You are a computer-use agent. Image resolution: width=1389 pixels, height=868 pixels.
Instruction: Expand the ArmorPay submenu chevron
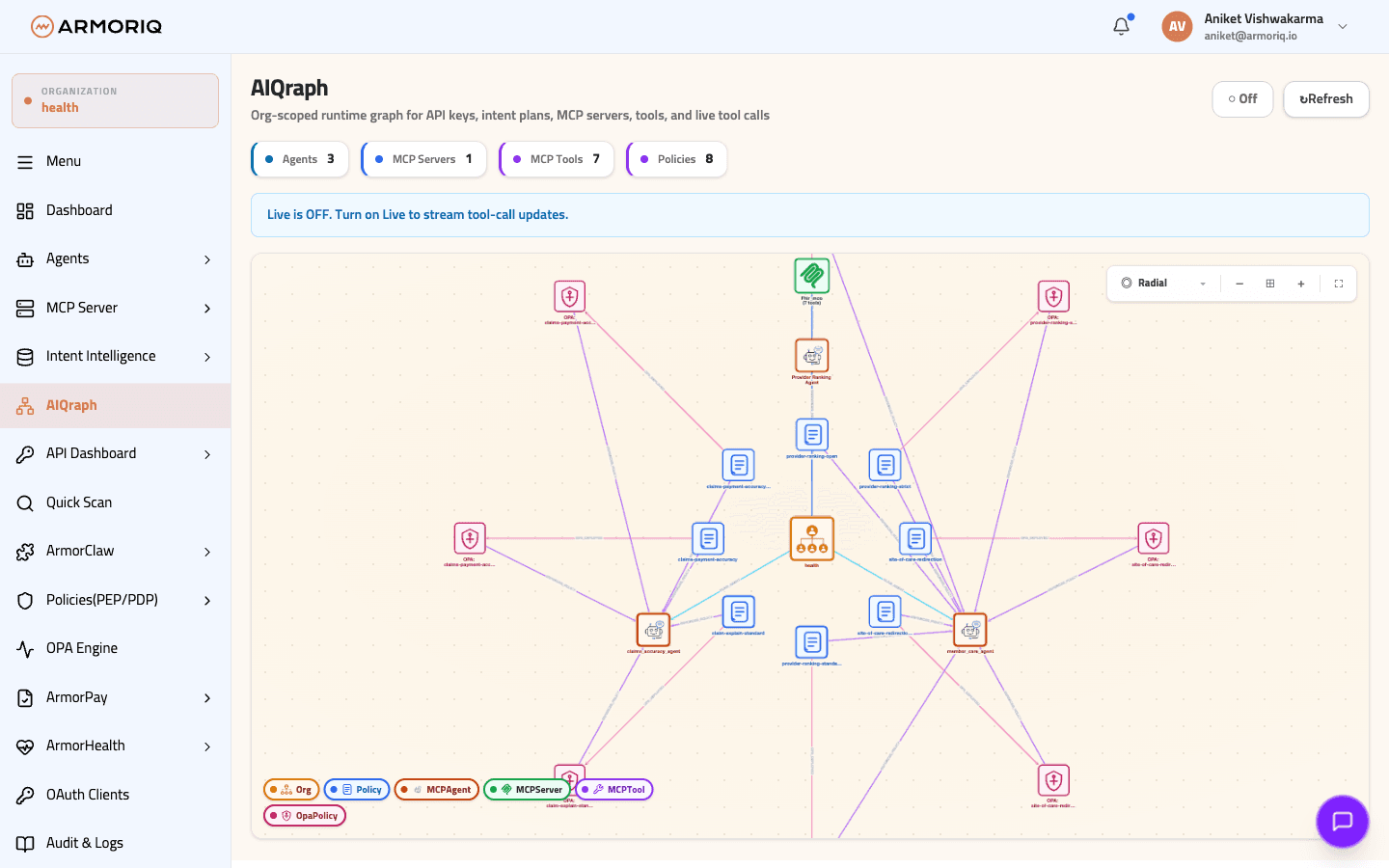[207, 698]
